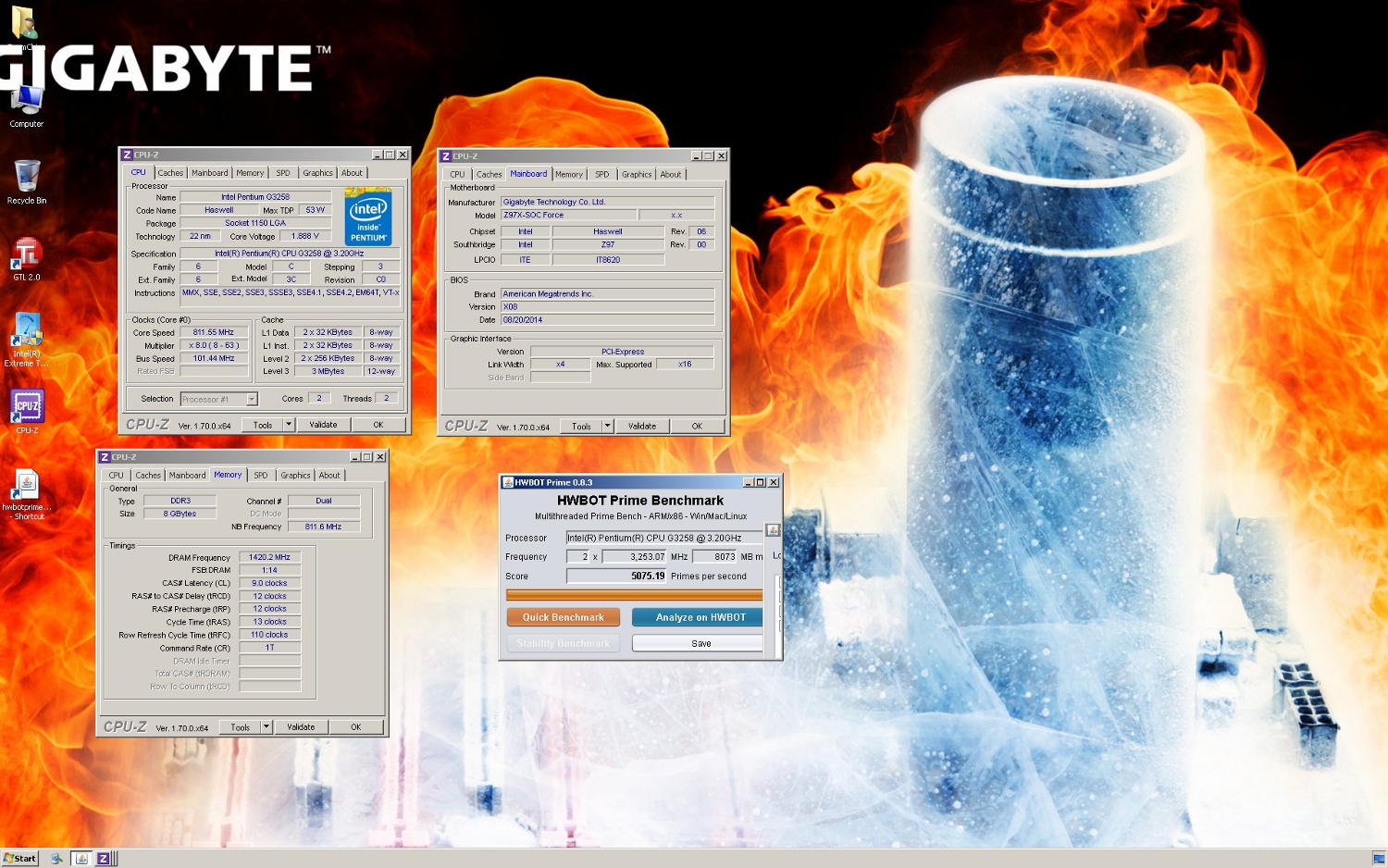
Task: Click the Core Voltage value 1.888 V
Action: pyautogui.click(x=304, y=236)
